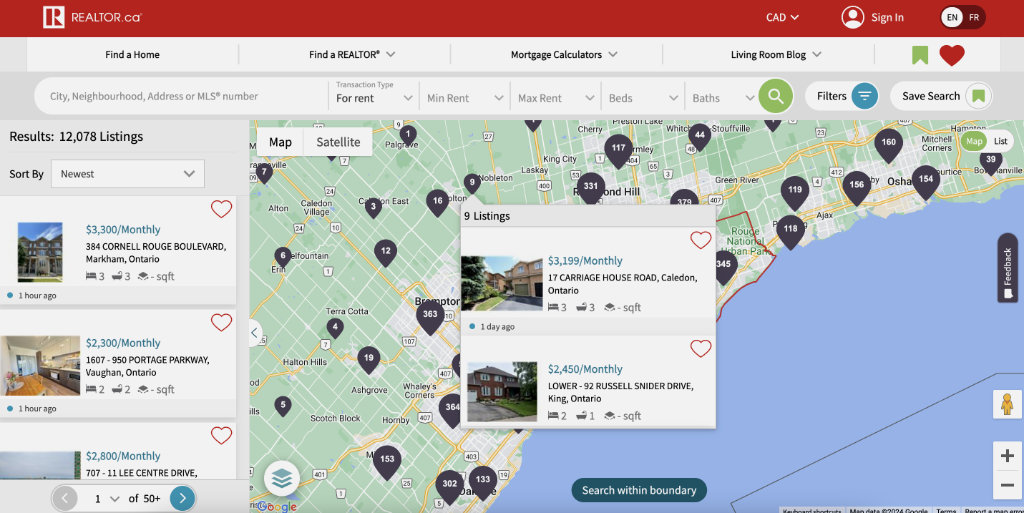Open saved searches green bookmark icon

[x=920, y=56]
